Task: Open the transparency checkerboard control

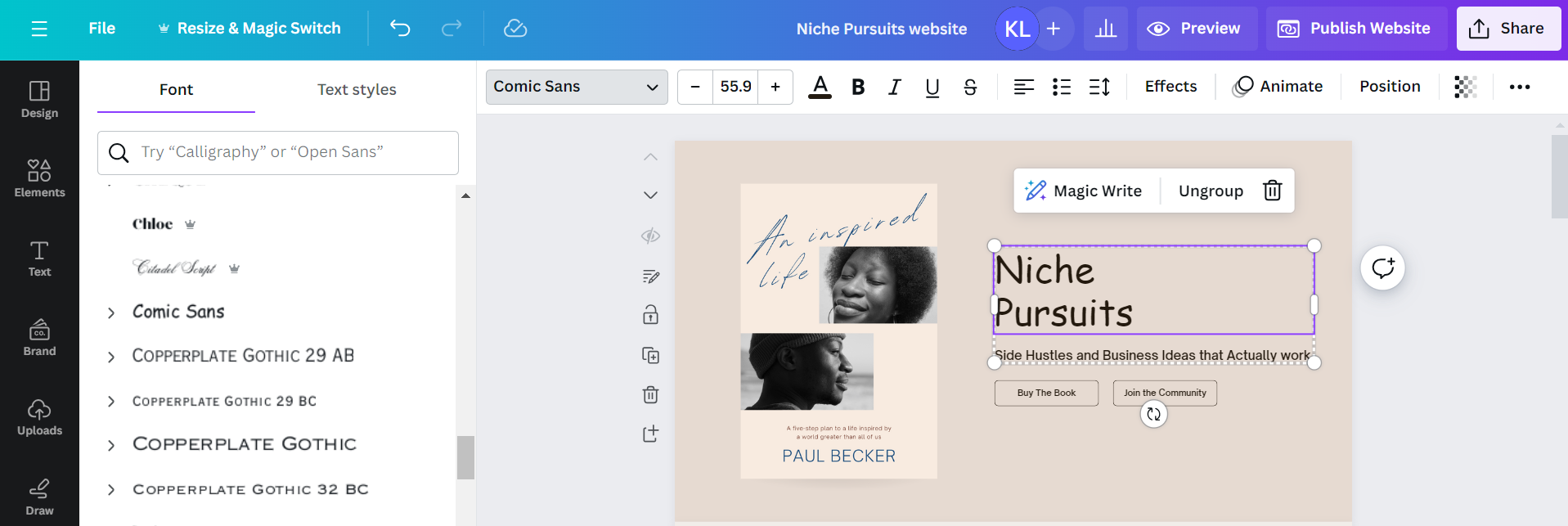Action: 1466,87
